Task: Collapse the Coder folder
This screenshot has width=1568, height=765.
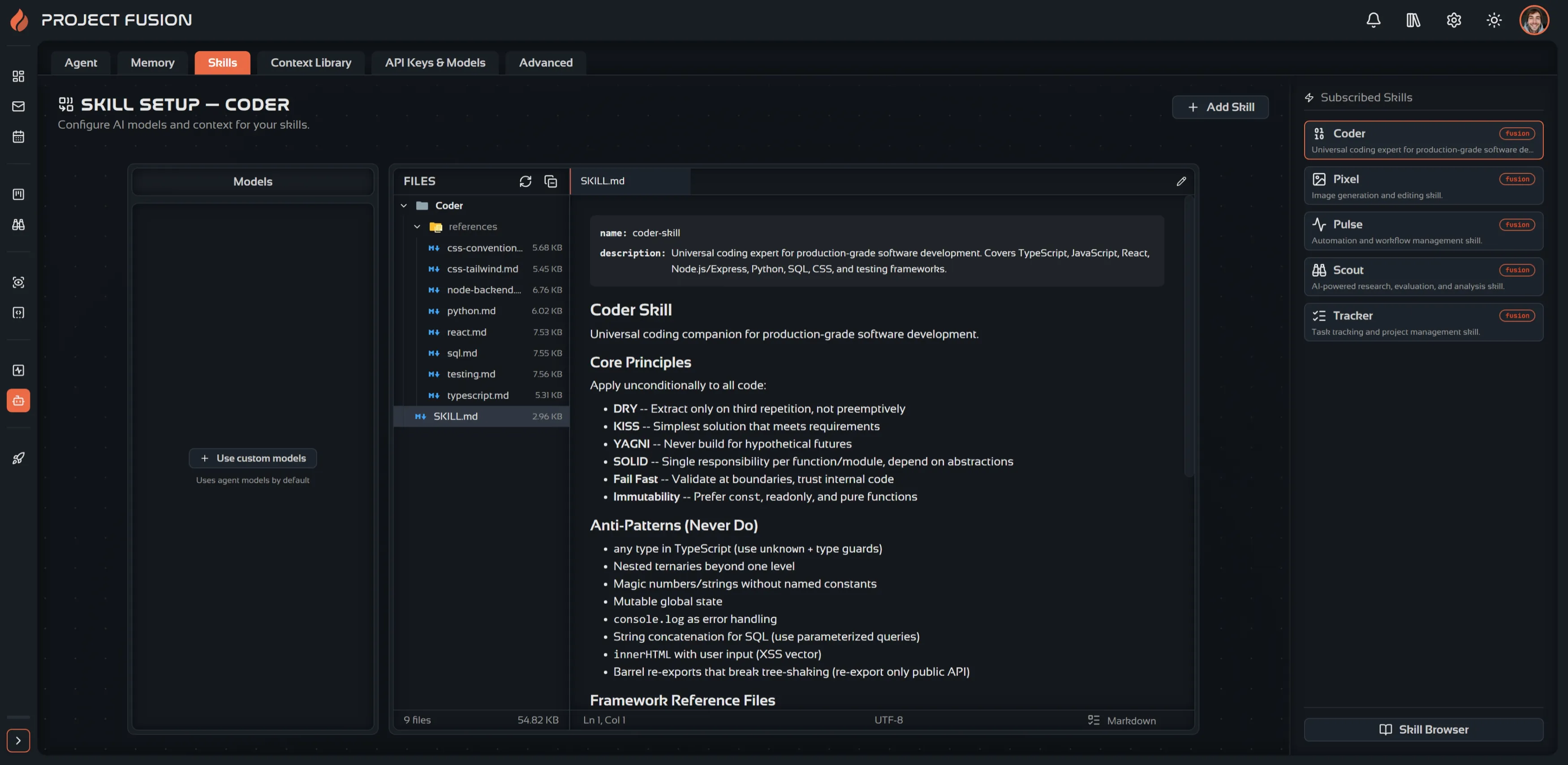Action: pos(404,206)
